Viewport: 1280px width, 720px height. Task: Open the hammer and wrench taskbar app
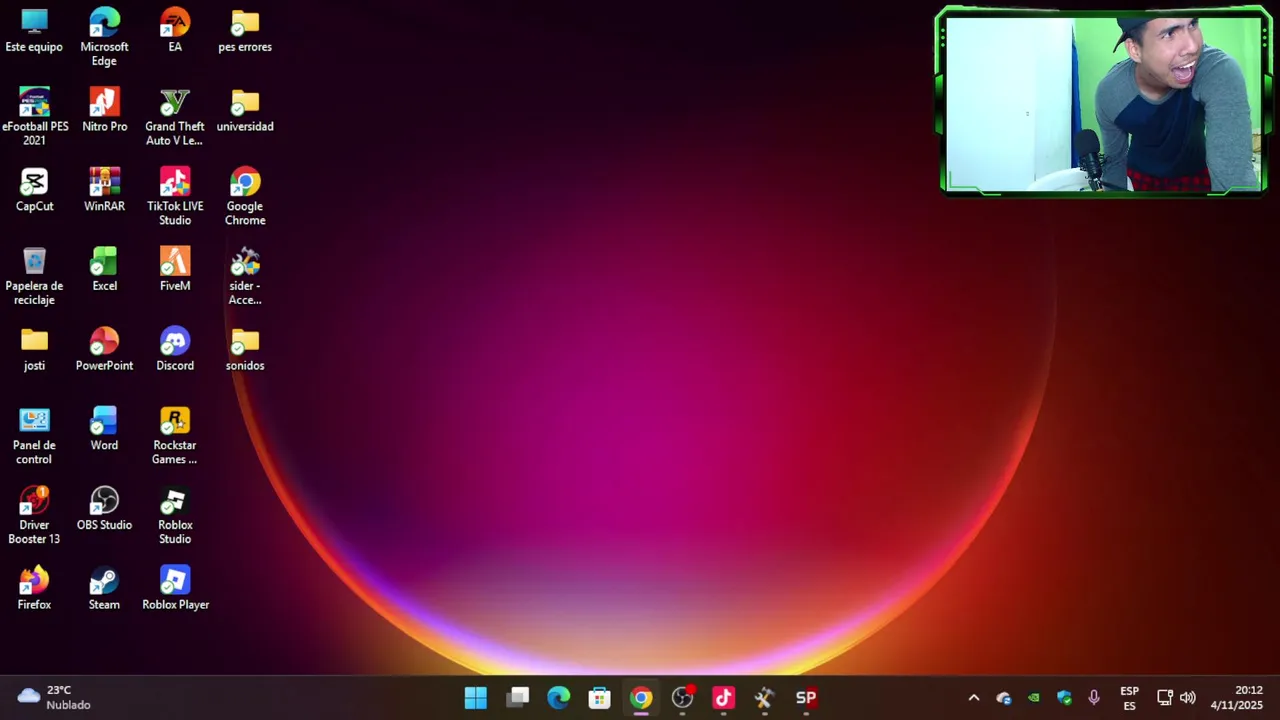(764, 698)
